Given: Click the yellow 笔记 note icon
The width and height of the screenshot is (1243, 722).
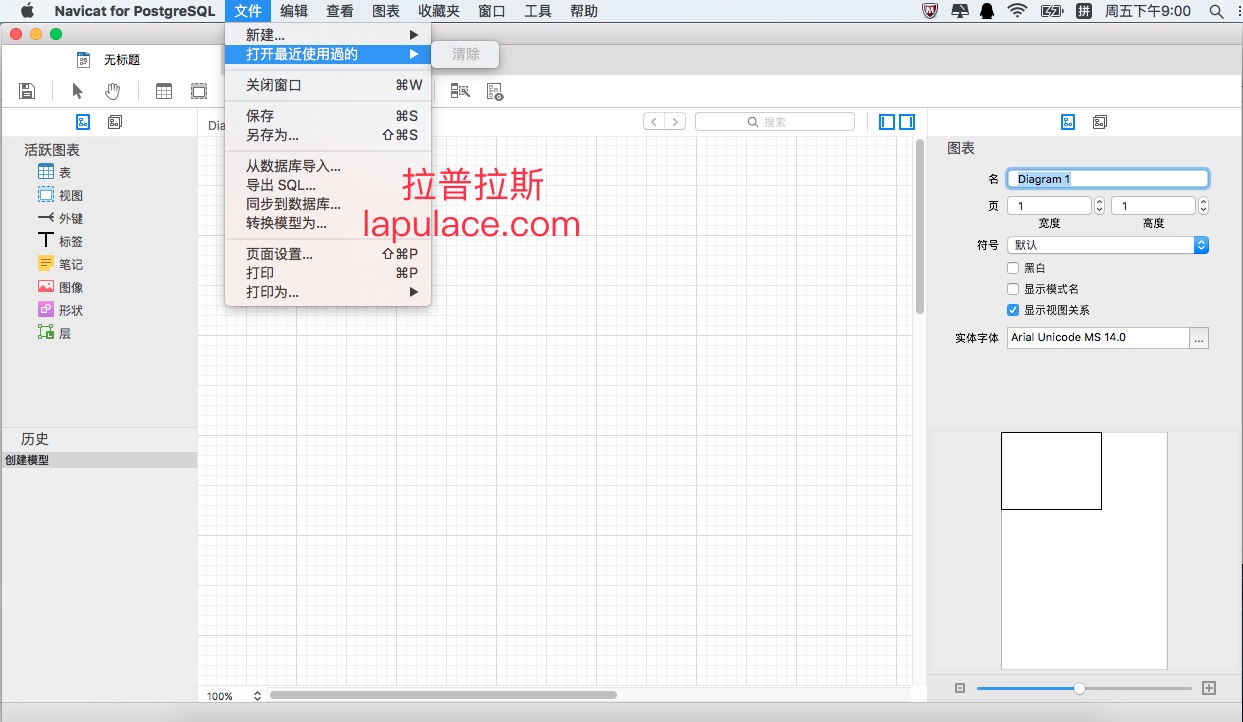Looking at the screenshot, I should (x=46, y=263).
